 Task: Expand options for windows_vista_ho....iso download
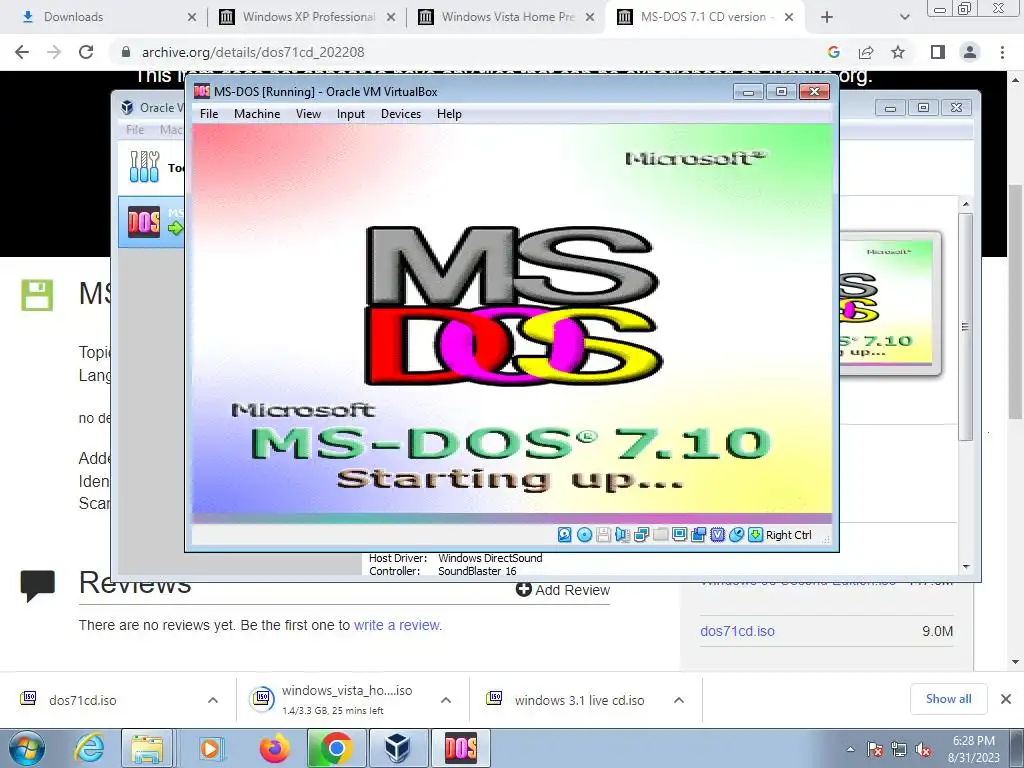[446, 700]
